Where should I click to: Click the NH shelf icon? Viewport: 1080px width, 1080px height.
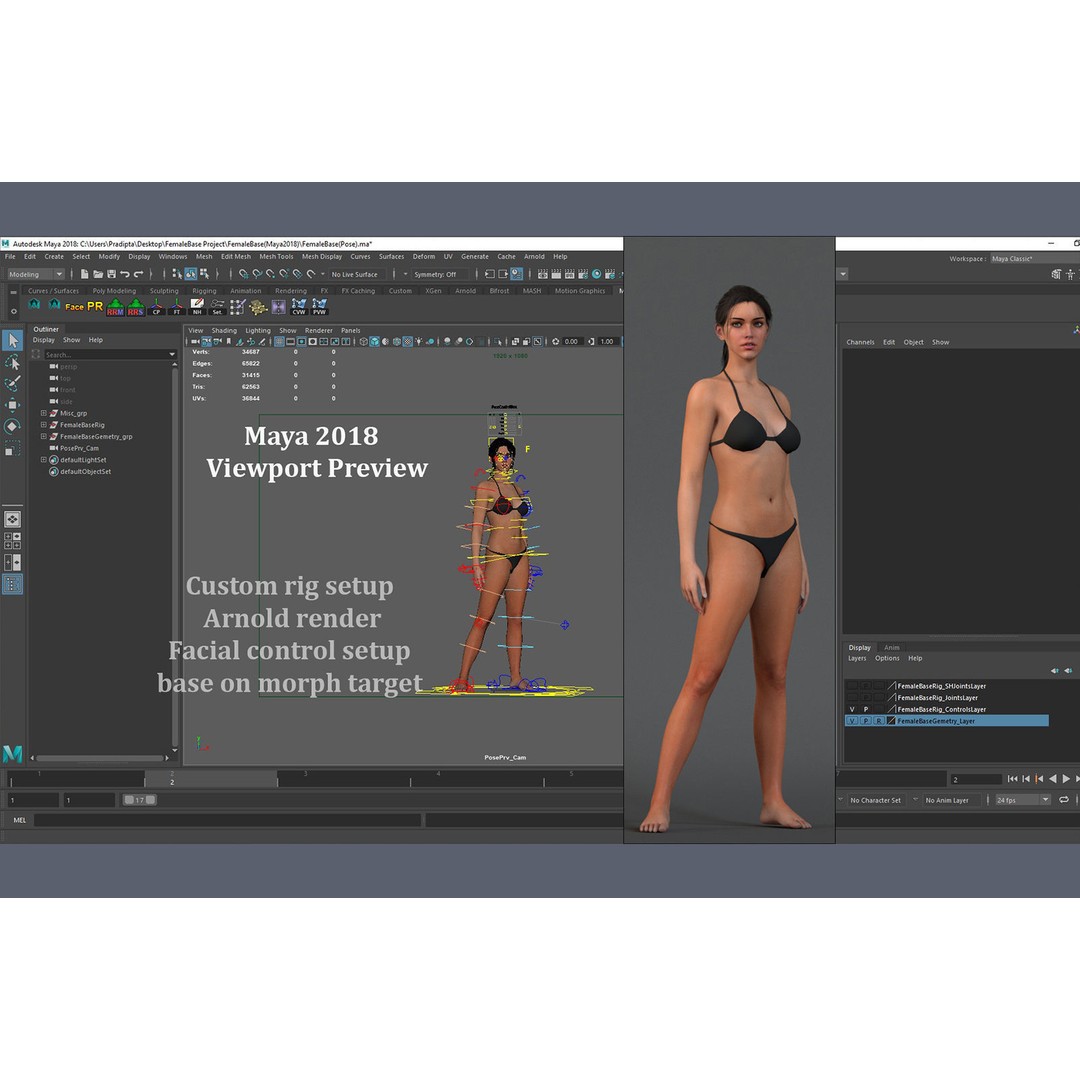point(197,307)
